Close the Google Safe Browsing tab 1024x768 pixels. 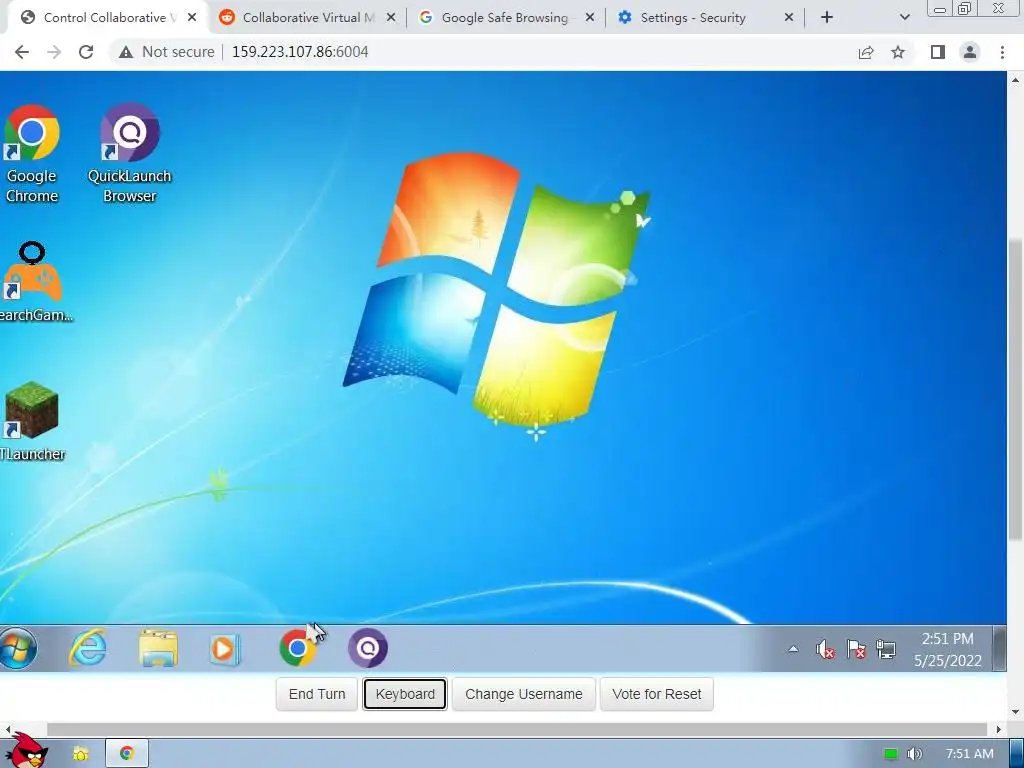590,18
